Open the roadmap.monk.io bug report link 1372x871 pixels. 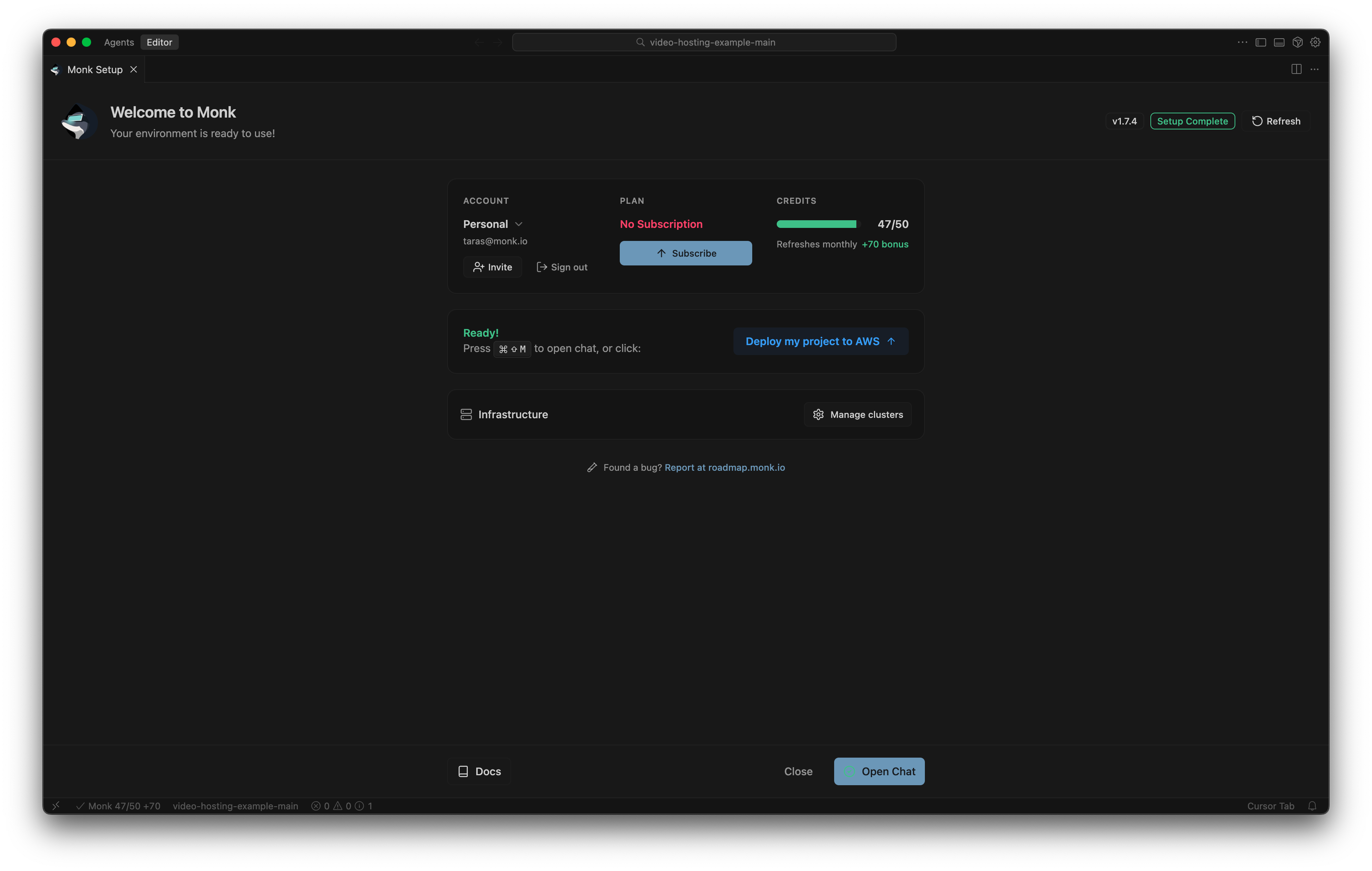[x=724, y=467]
